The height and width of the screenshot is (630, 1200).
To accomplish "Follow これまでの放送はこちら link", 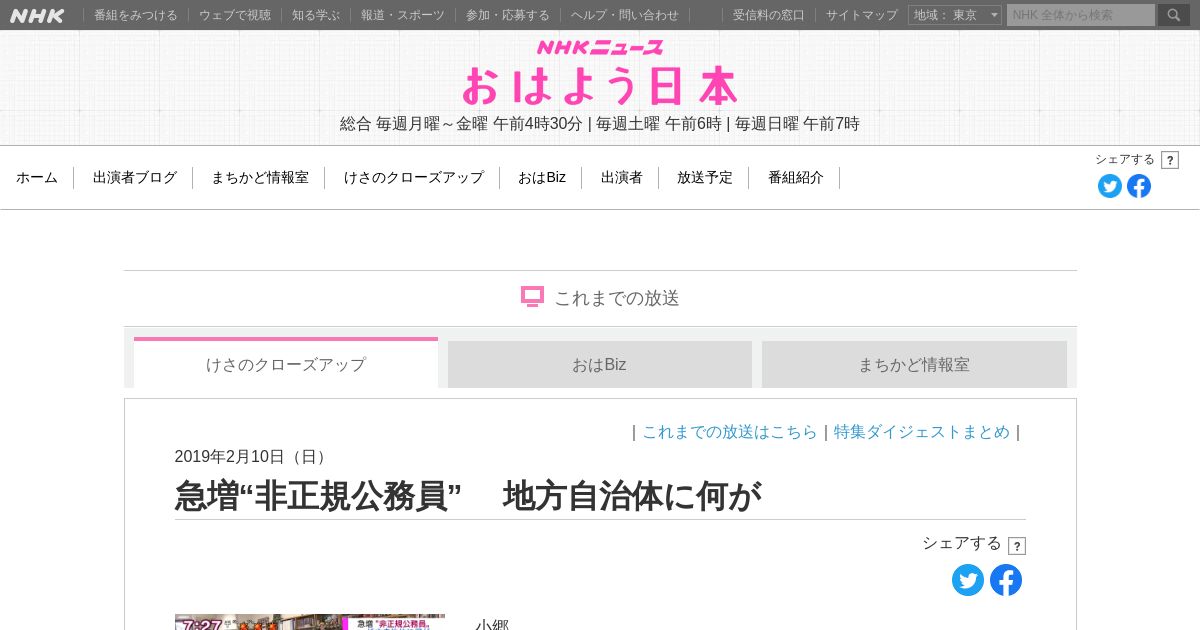I will [x=730, y=432].
